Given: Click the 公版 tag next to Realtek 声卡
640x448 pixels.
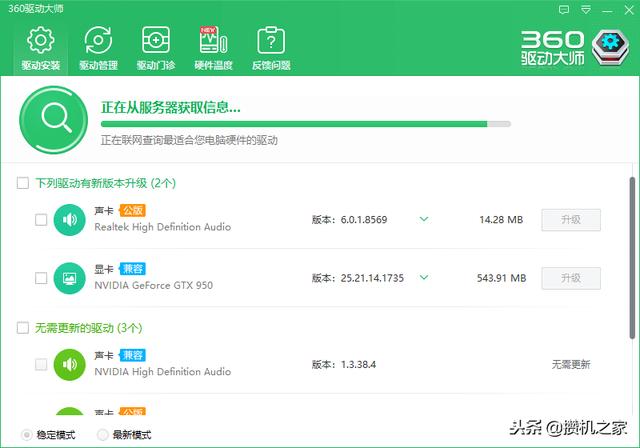Looking at the screenshot, I should pyautogui.click(x=133, y=211).
